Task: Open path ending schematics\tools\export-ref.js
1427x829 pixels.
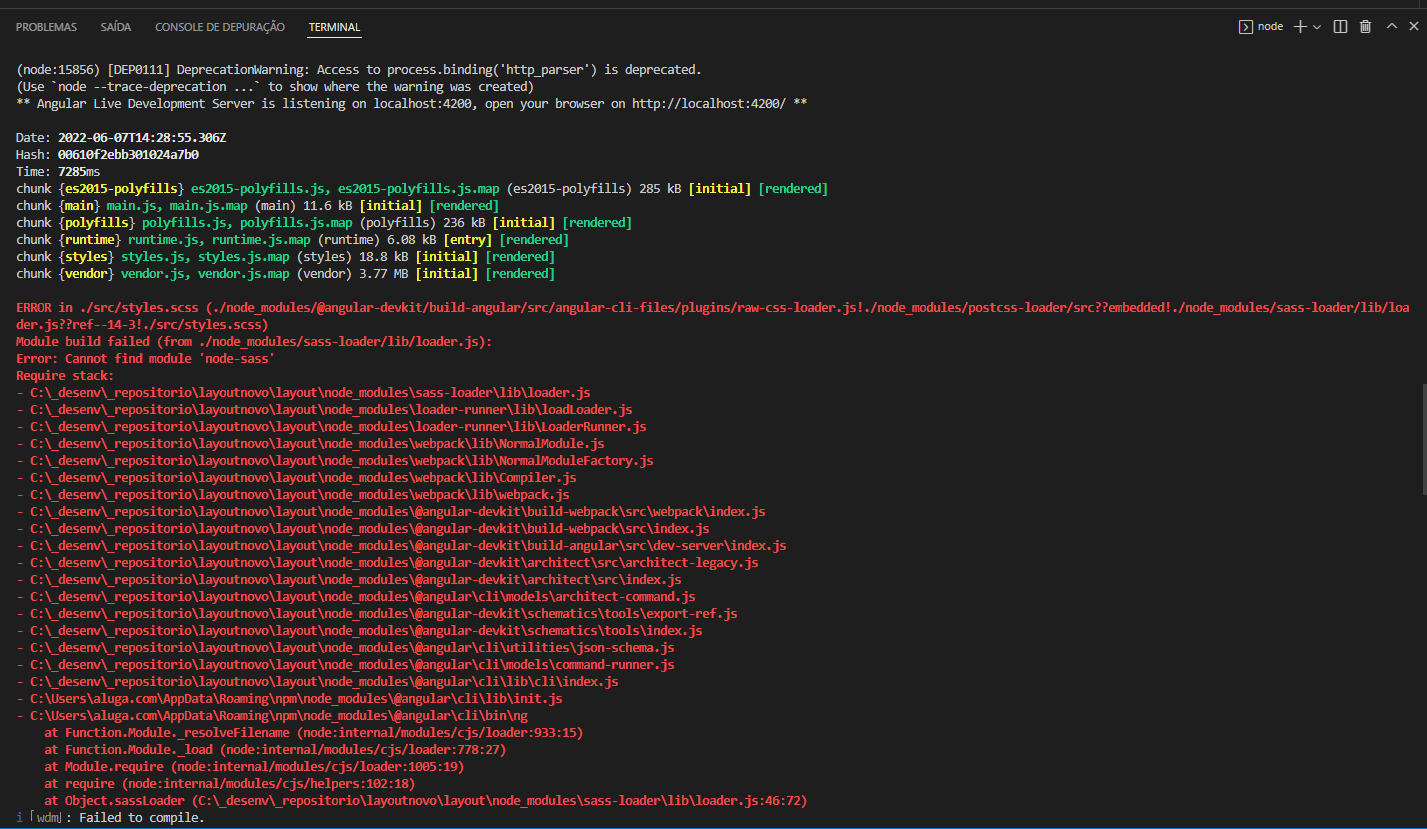Action: (384, 614)
